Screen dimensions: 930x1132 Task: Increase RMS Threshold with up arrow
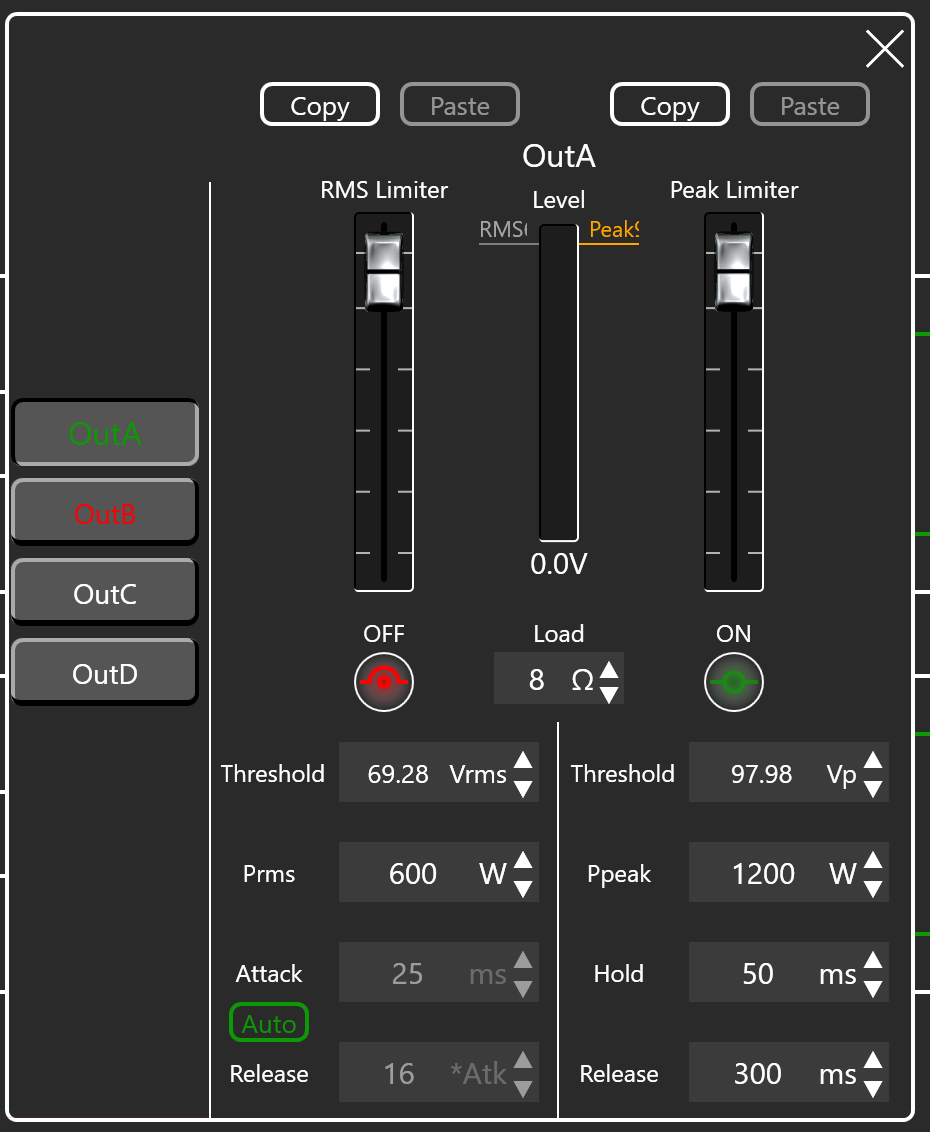[x=522, y=761]
